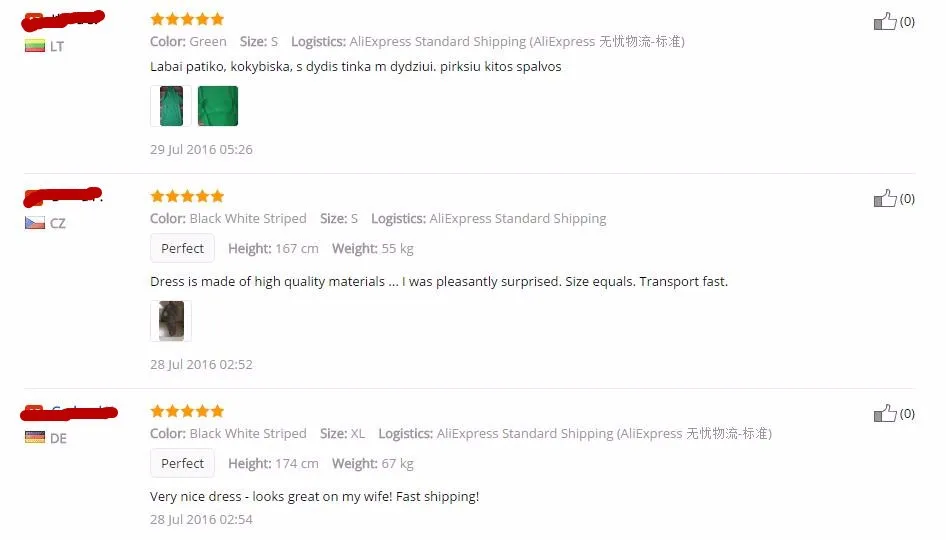The width and height of the screenshot is (946, 540).
Task: Open the redacted DE reviewer's profile name
Action: 69,413
